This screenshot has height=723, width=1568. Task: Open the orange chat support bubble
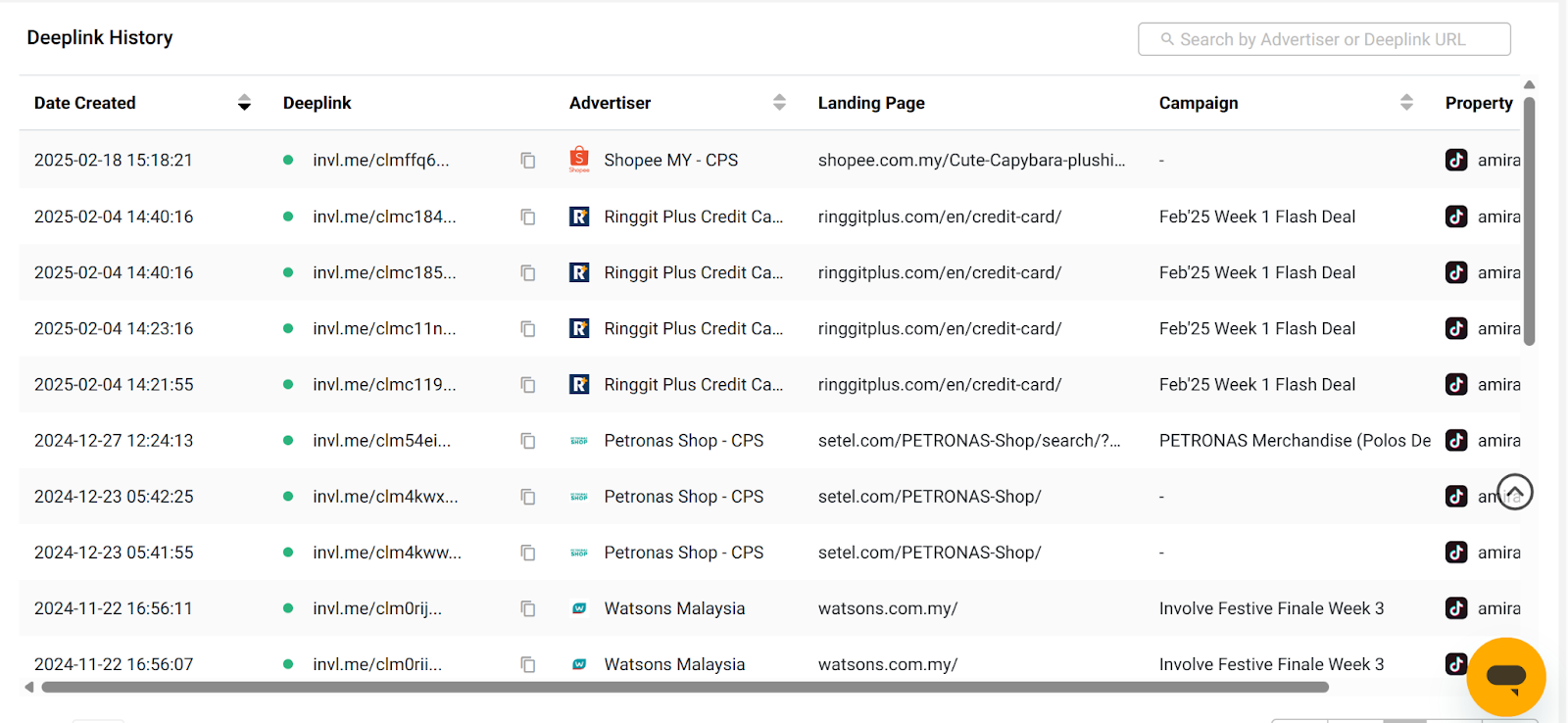[x=1505, y=676]
